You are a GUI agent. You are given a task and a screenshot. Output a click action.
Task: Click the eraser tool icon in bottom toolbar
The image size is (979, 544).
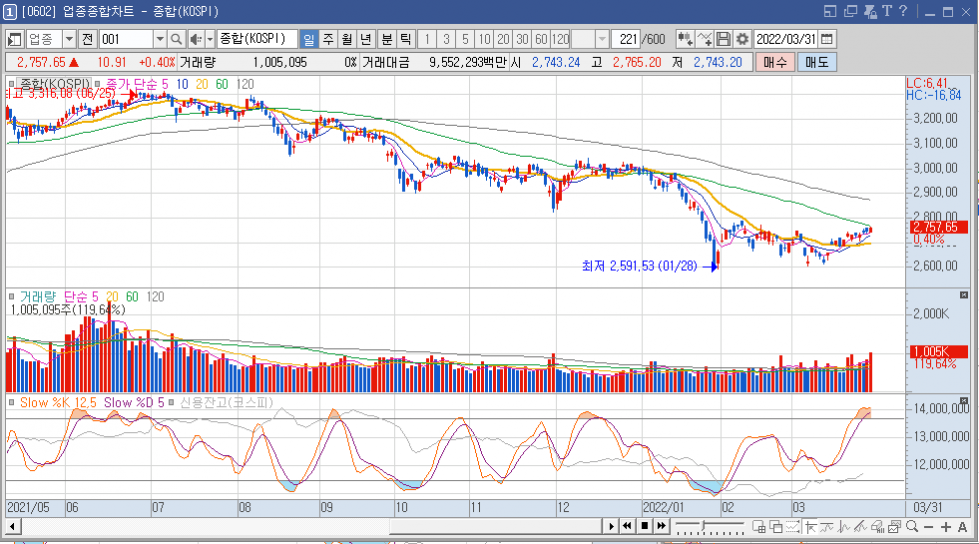point(877,527)
